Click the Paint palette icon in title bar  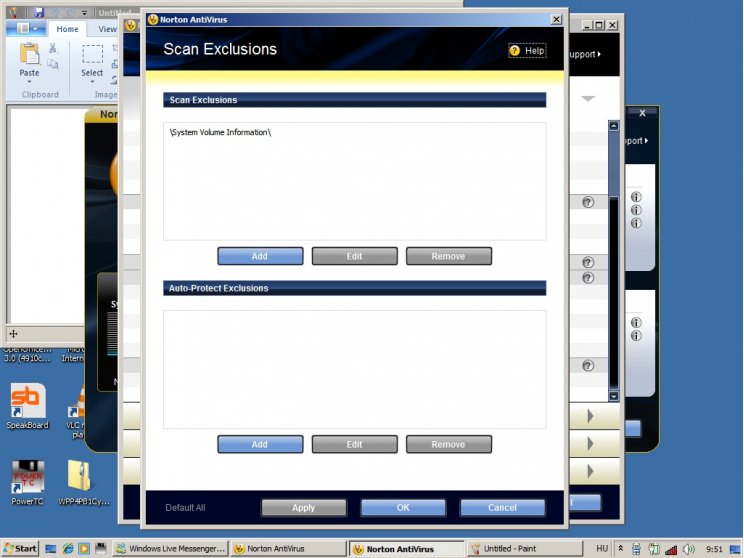(13, 12)
